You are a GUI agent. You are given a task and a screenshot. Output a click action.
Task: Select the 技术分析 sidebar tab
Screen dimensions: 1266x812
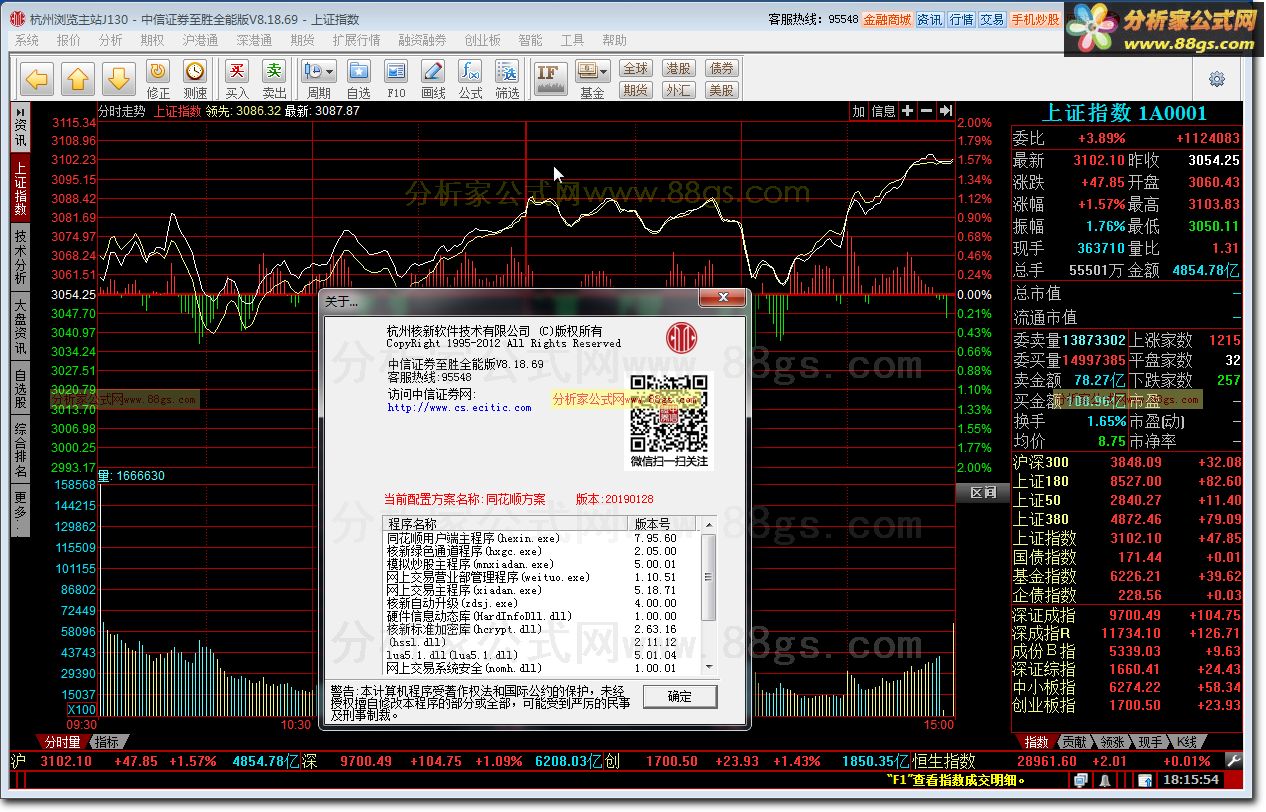pyautogui.click(x=20, y=256)
